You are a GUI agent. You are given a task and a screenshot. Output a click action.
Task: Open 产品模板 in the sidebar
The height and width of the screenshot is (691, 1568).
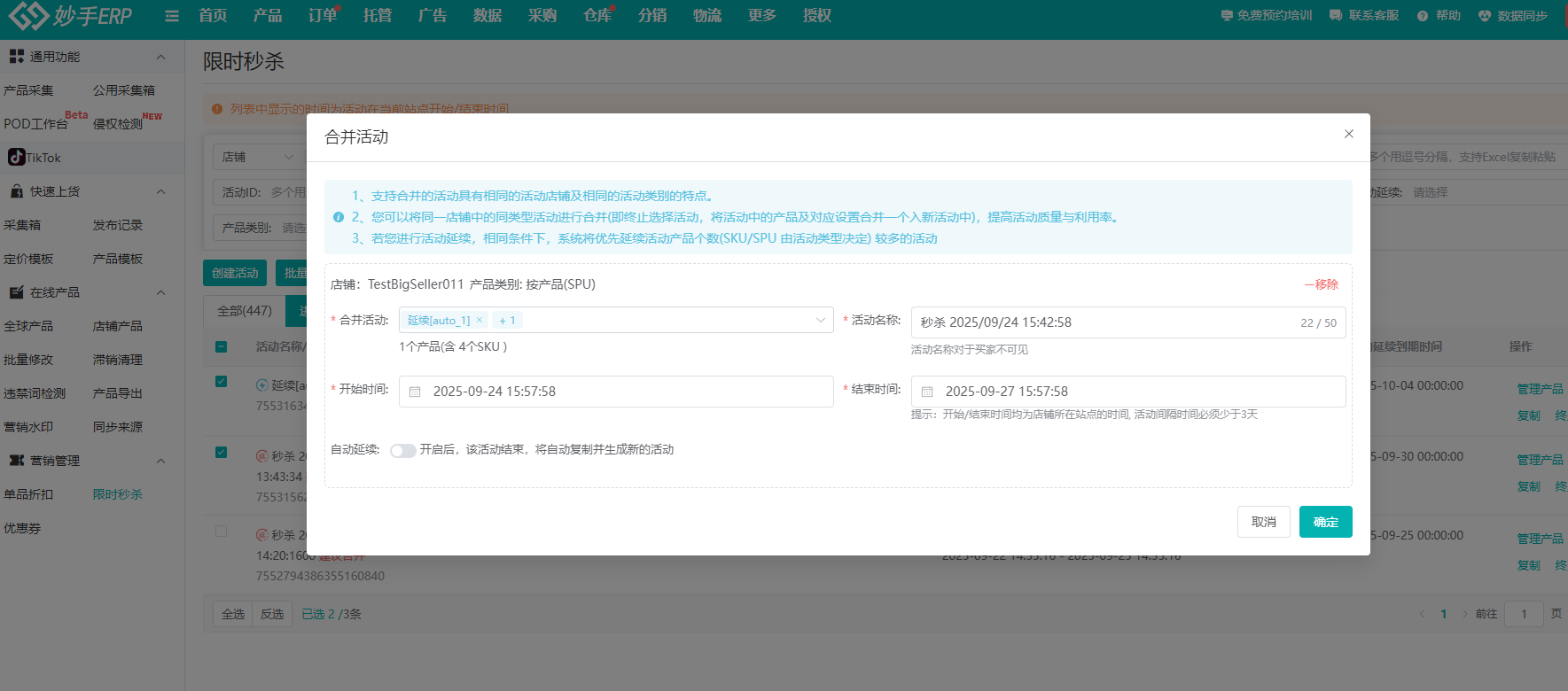point(118,259)
